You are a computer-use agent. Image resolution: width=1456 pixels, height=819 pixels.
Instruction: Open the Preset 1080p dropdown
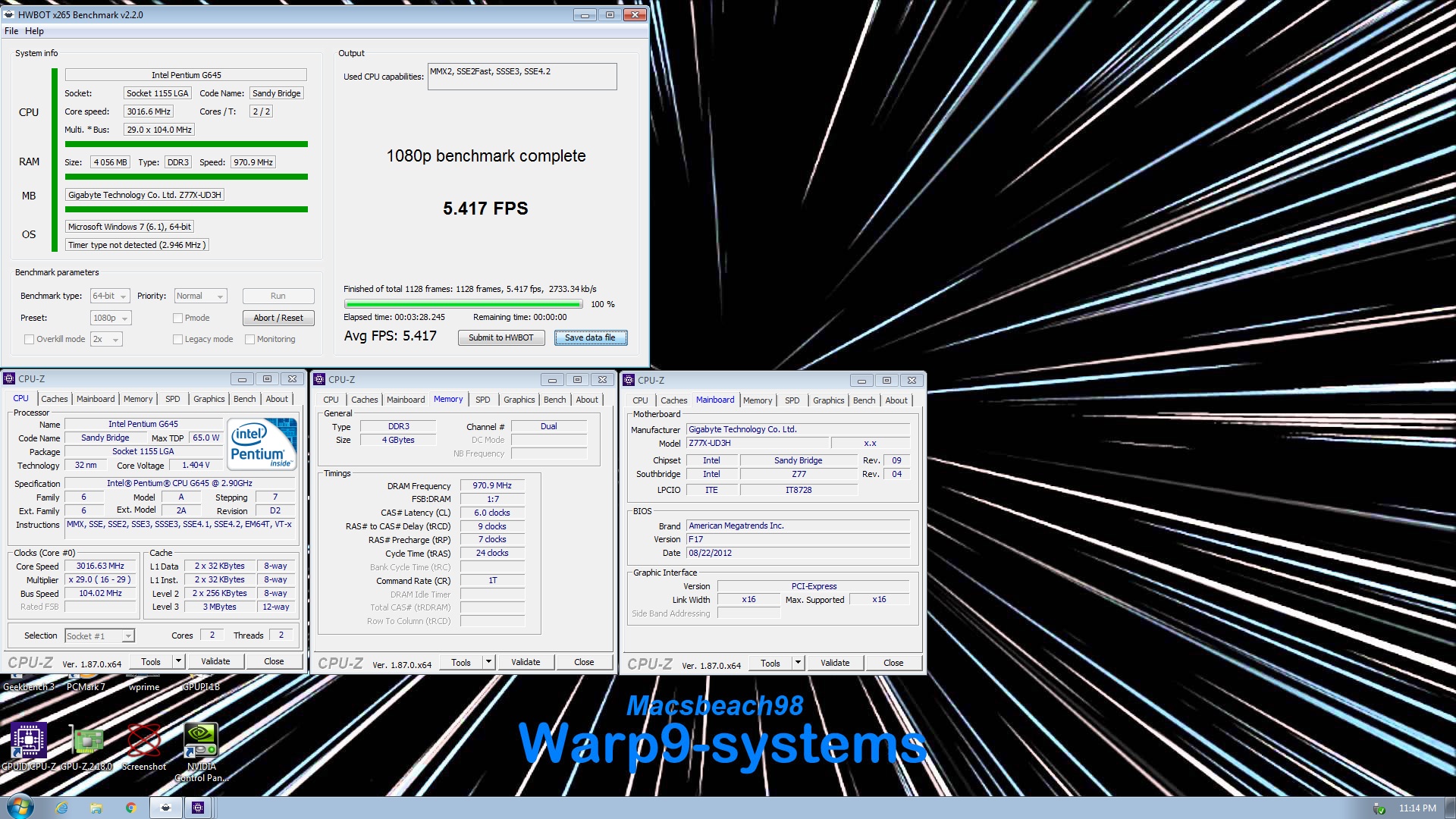click(111, 318)
